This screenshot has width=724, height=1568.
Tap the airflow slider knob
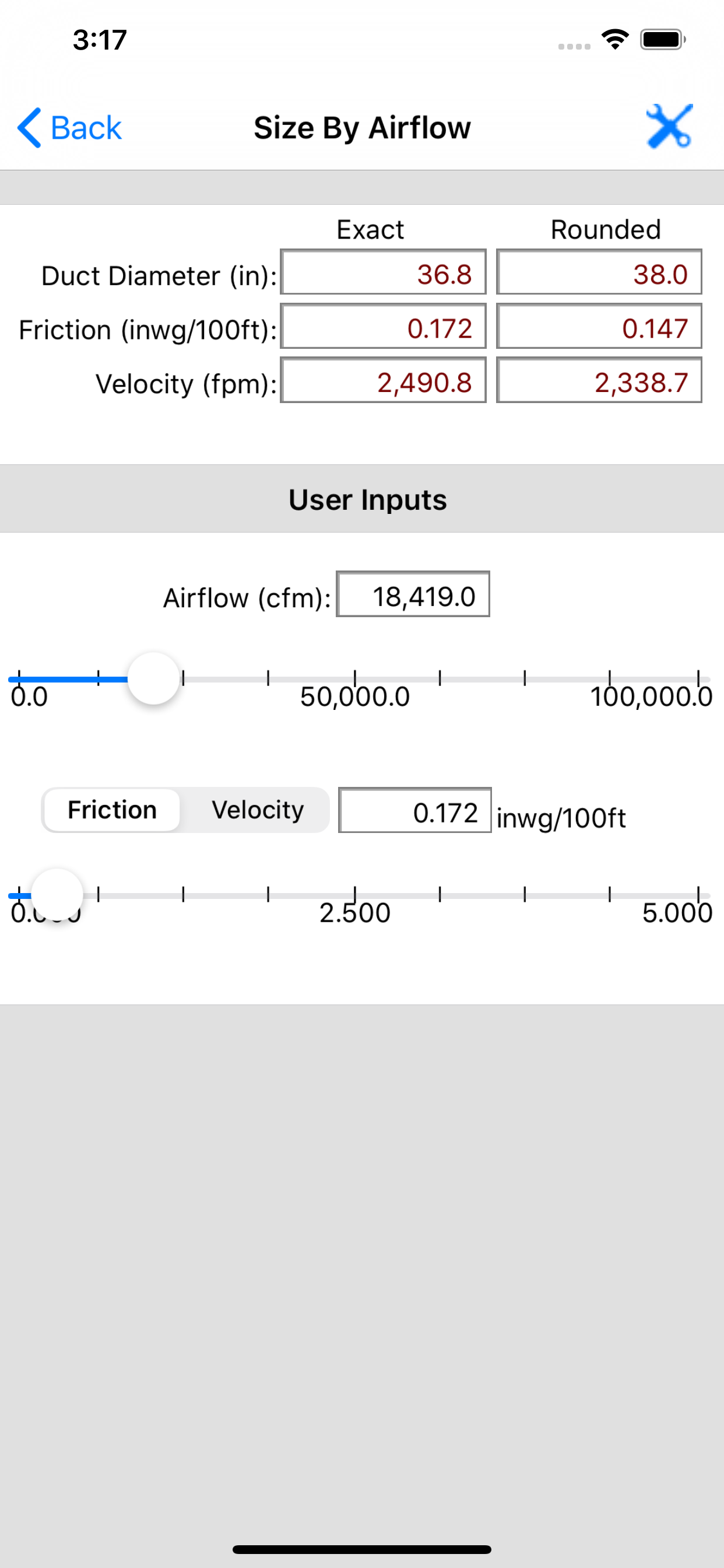pyautogui.click(x=153, y=678)
